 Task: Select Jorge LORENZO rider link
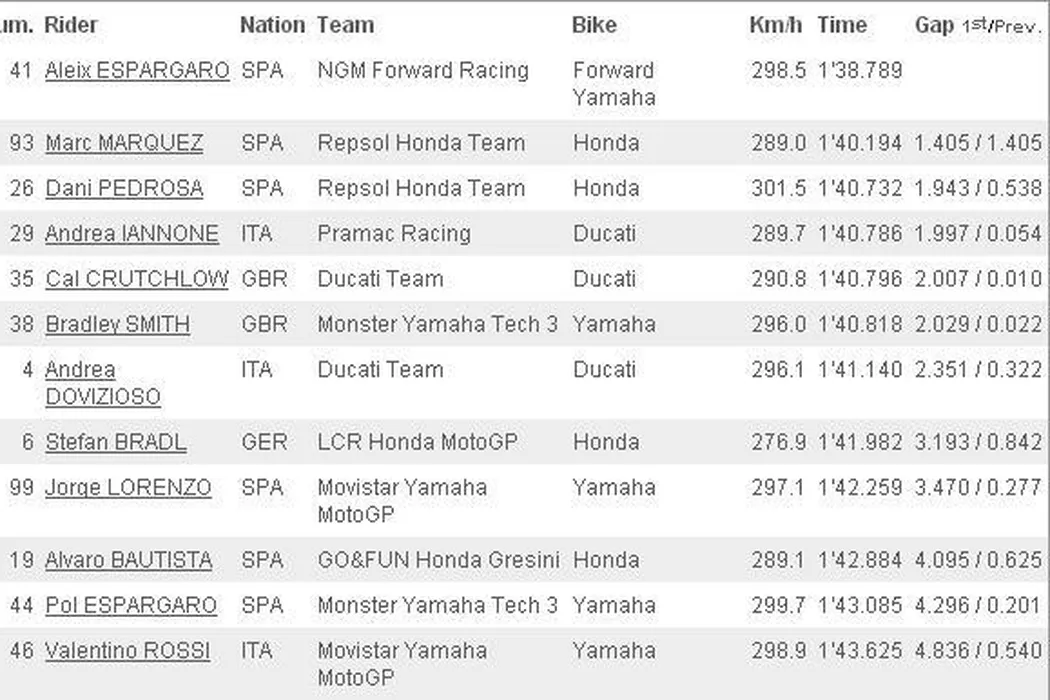point(128,488)
